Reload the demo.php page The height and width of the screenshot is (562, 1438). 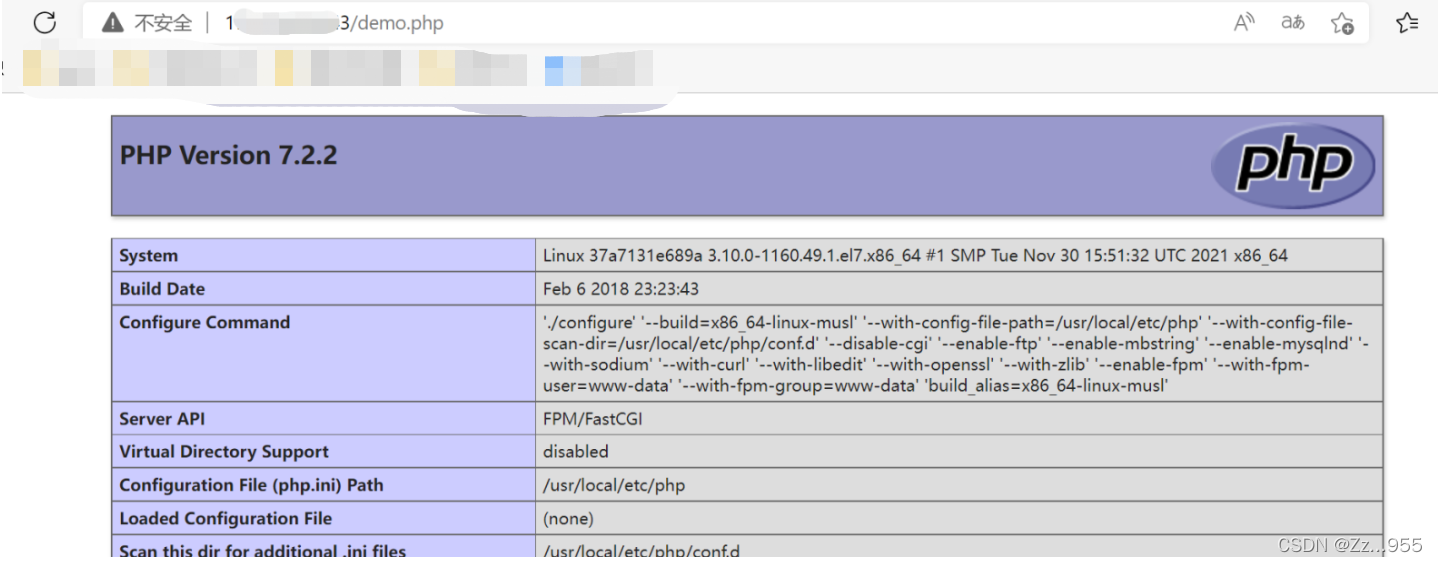[x=45, y=22]
